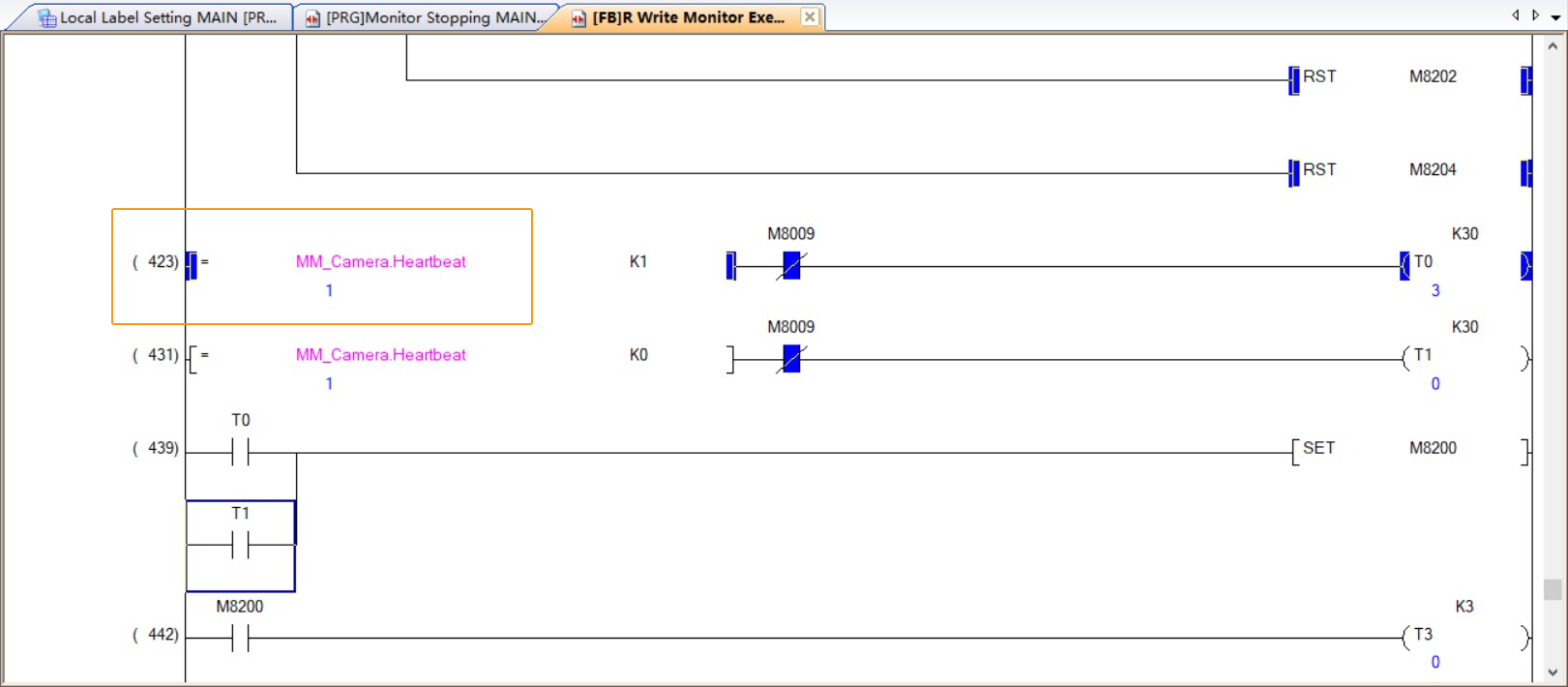Select the RST M8204 instruction
This screenshot has height=687, width=1568.
click(1409, 172)
